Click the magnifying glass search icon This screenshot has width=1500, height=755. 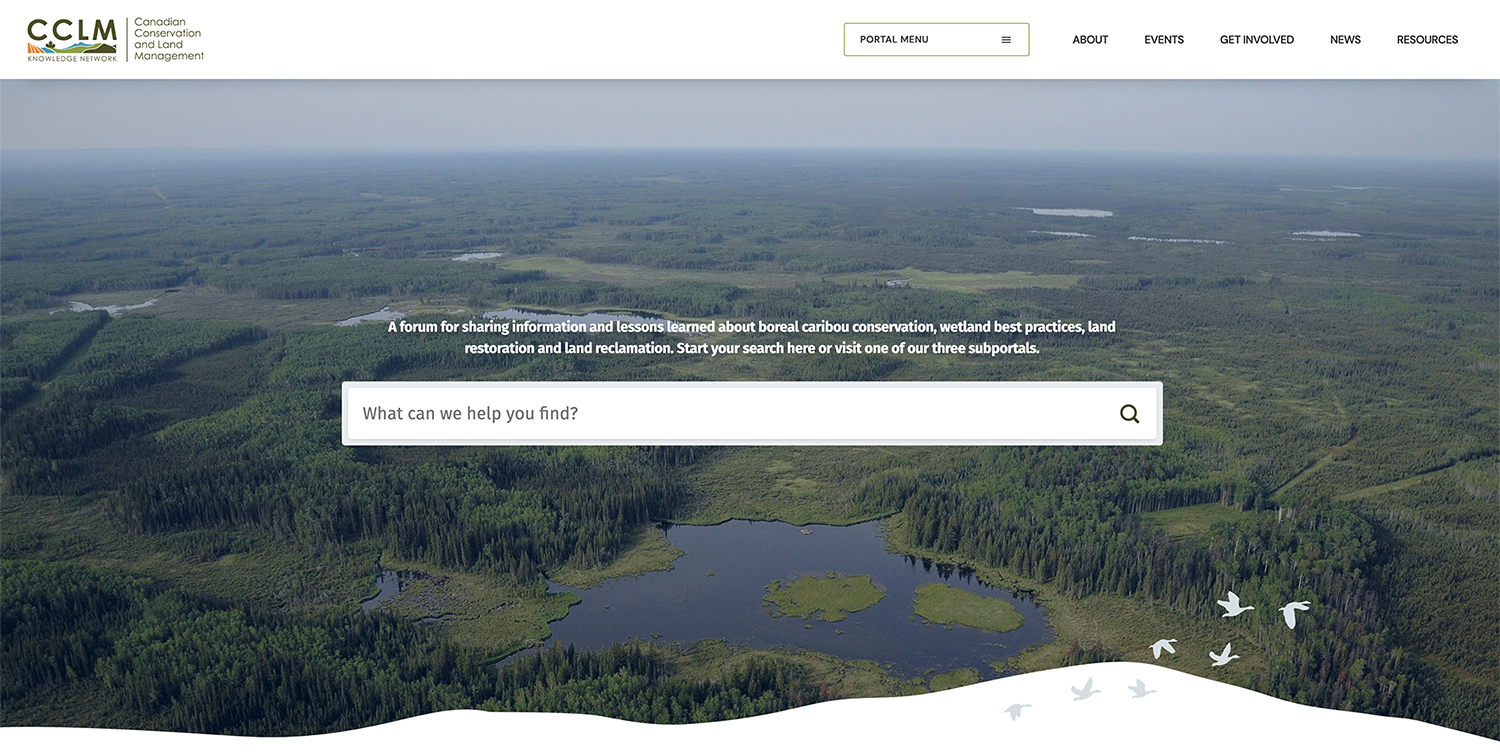click(x=1129, y=414)
